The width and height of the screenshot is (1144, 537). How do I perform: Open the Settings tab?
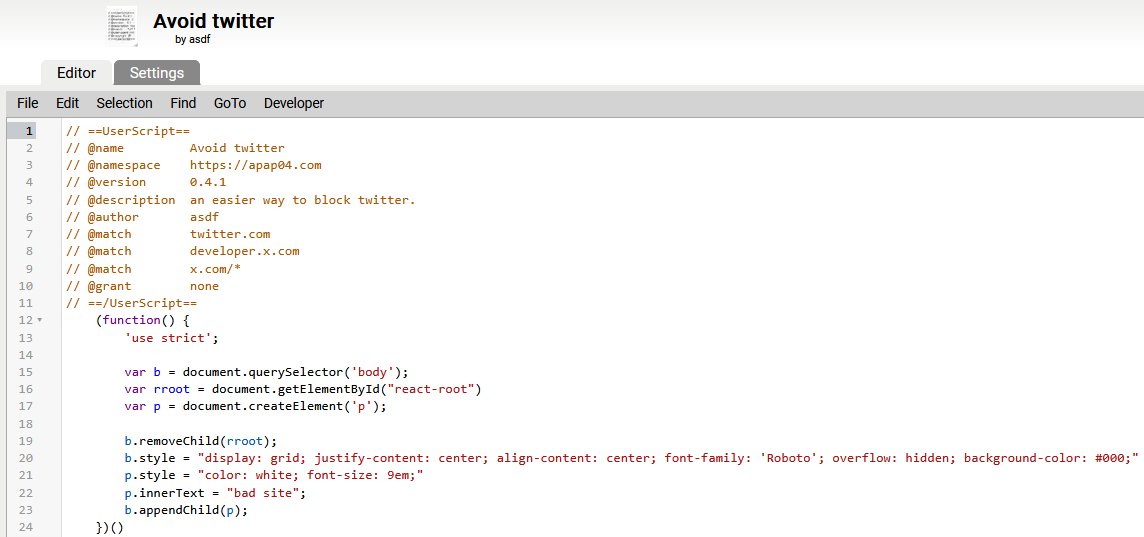(157, 73)
